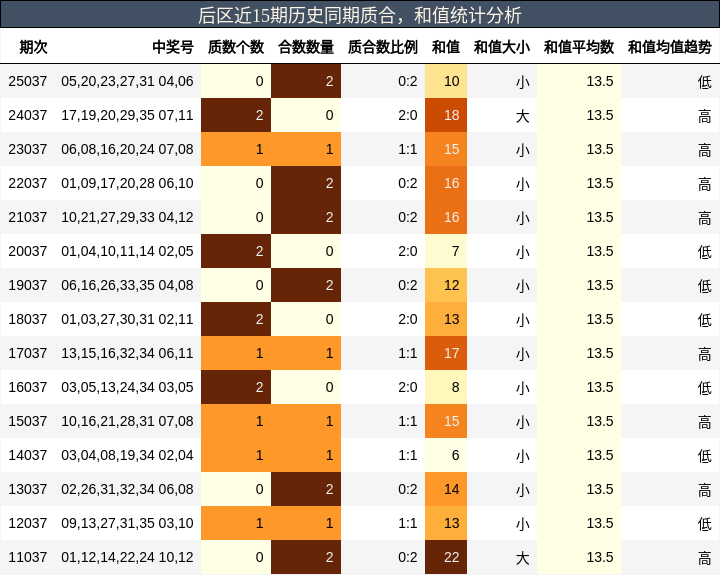Select period number 17037
The height and width of the screenshot is (575, 720).
coord(28,353)
